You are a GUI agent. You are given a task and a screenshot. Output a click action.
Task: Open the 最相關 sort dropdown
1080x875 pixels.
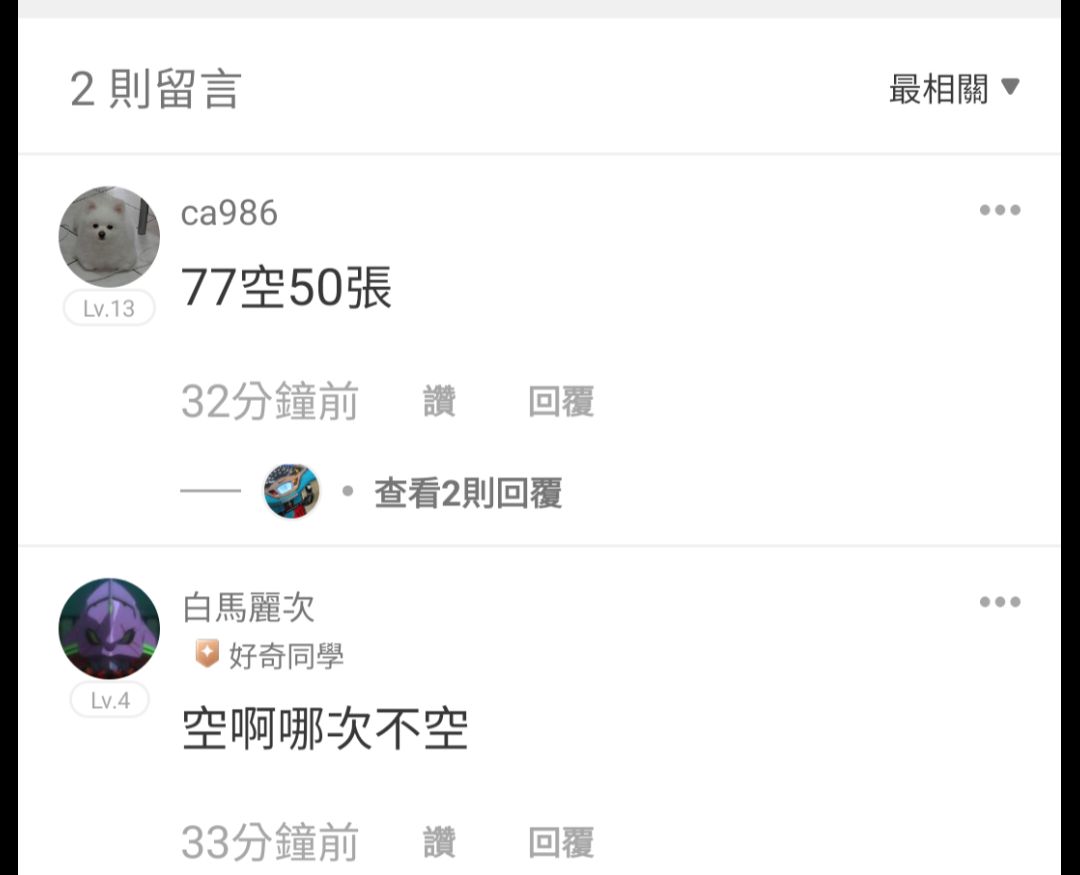(954, 89)
